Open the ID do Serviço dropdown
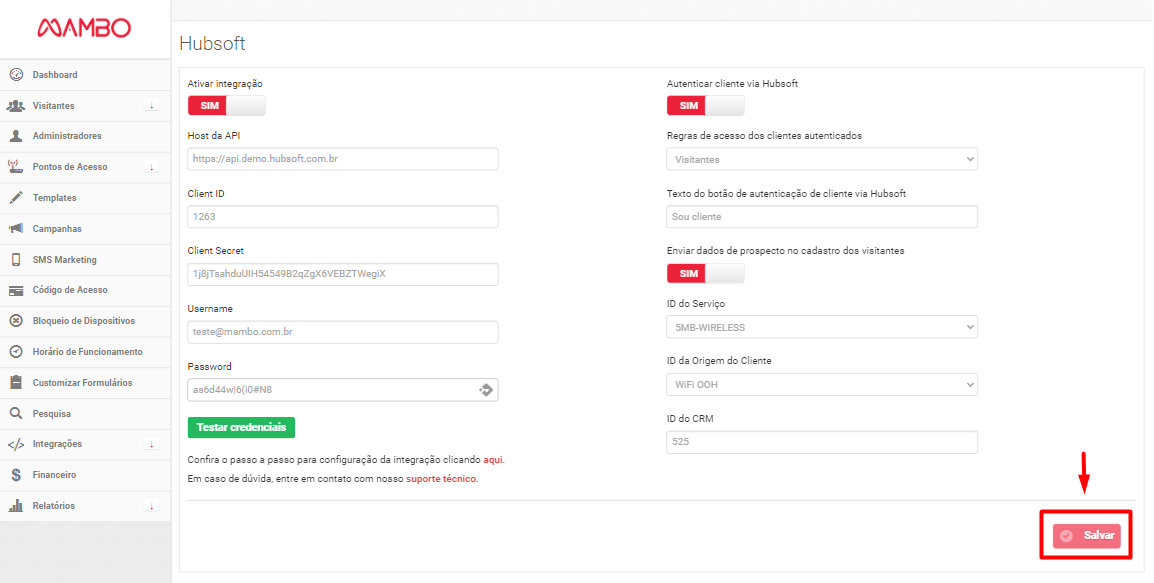 pos(822,327)
